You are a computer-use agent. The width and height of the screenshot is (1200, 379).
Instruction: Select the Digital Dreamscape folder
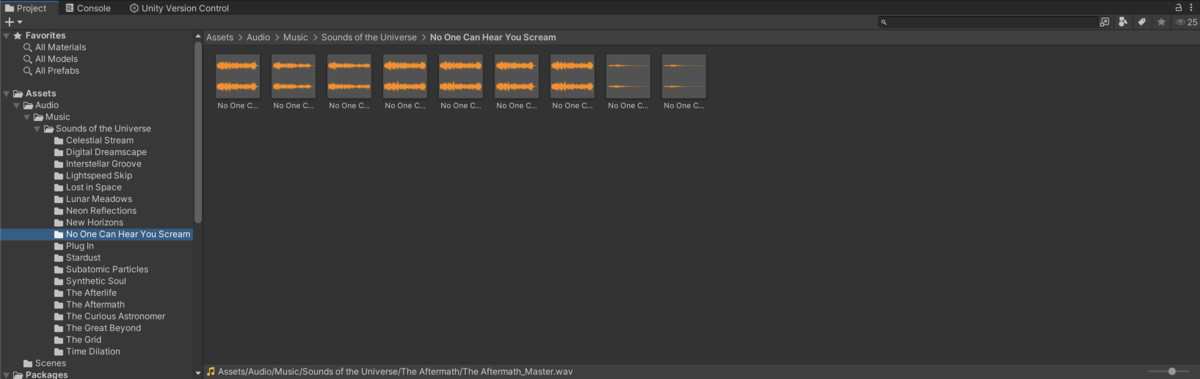pyautogui.click(x=99, y=152)
